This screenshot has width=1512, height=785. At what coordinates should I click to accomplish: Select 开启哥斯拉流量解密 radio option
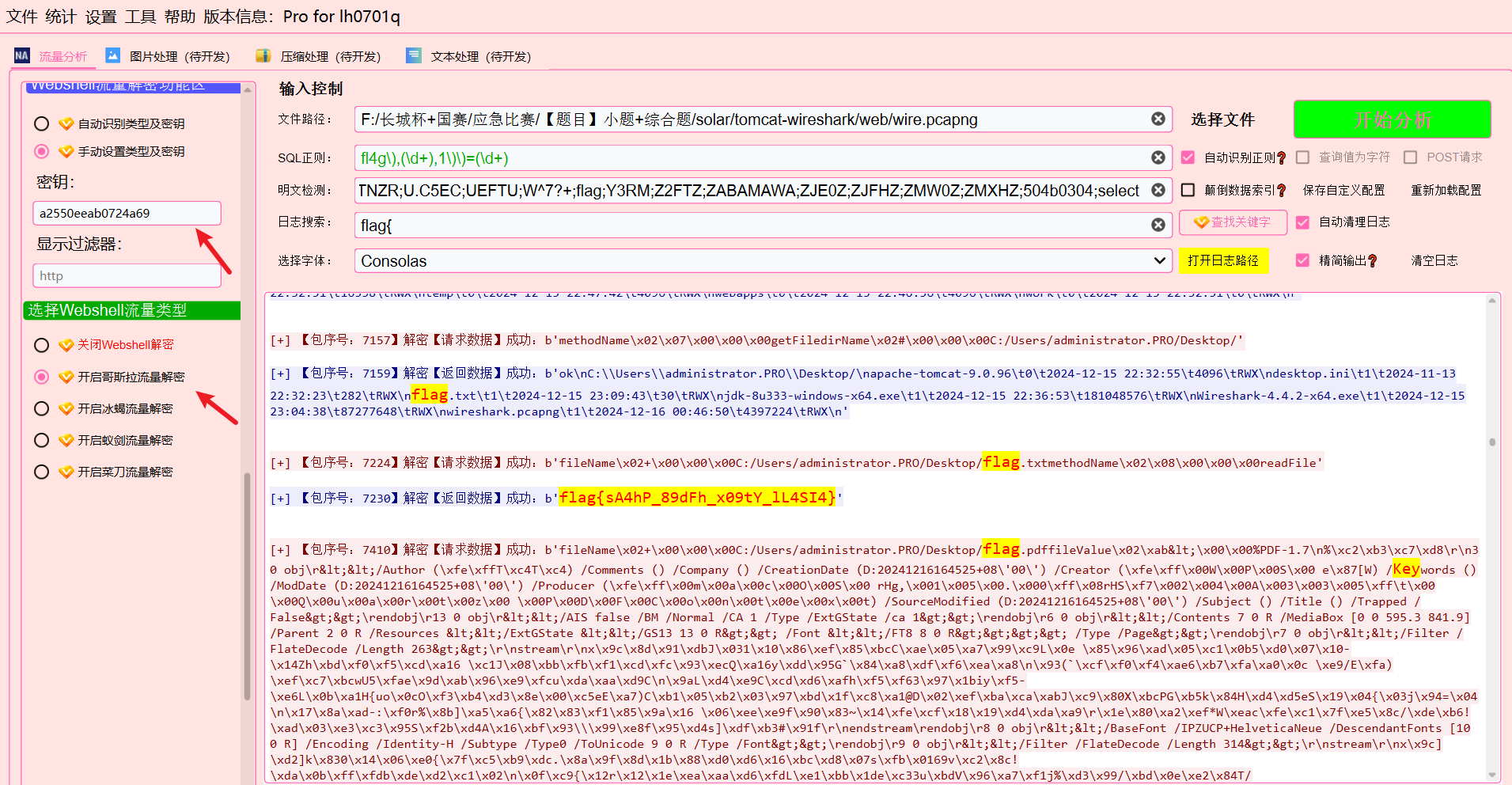(x=42, y=377)
